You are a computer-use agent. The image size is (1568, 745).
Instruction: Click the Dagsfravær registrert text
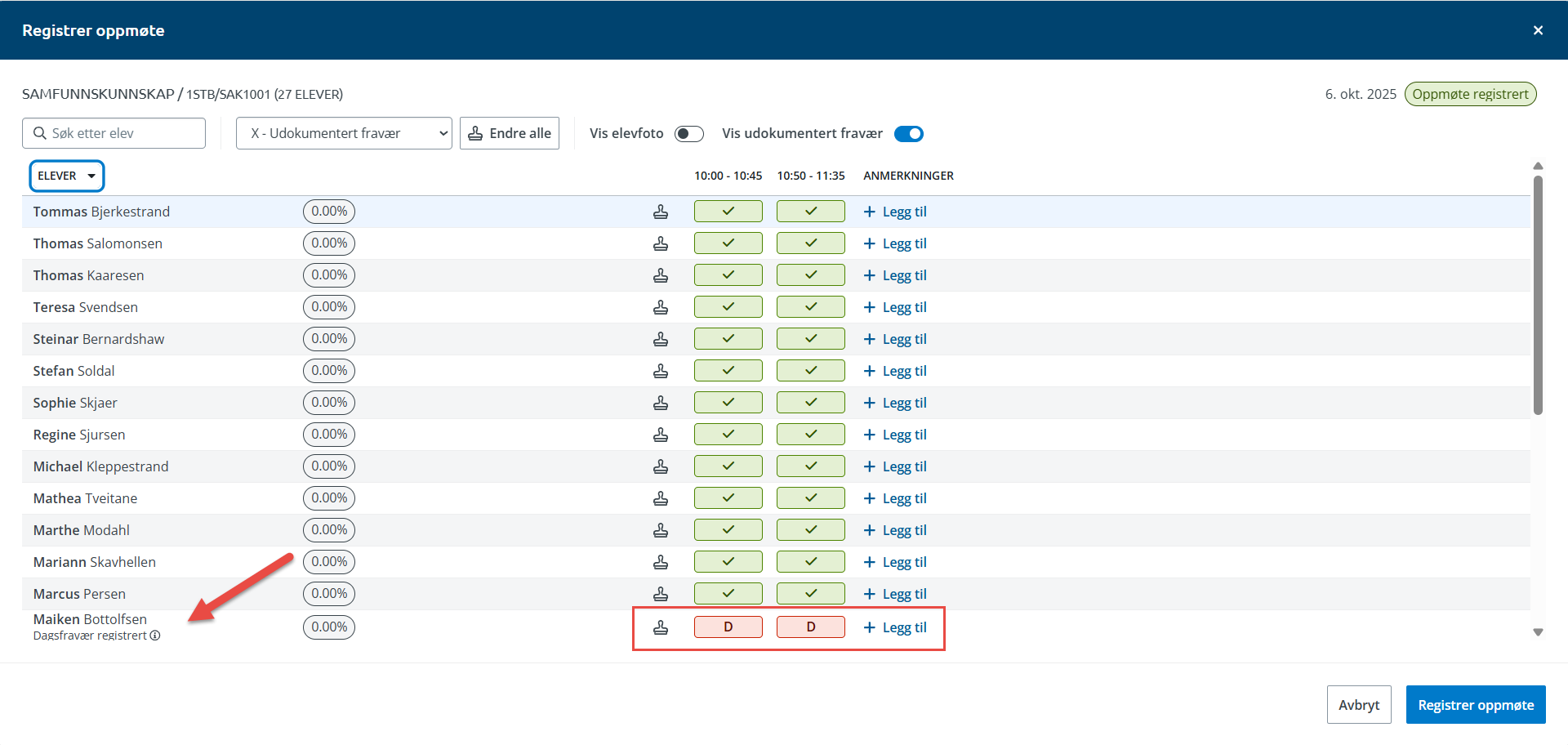pos(90,636)
